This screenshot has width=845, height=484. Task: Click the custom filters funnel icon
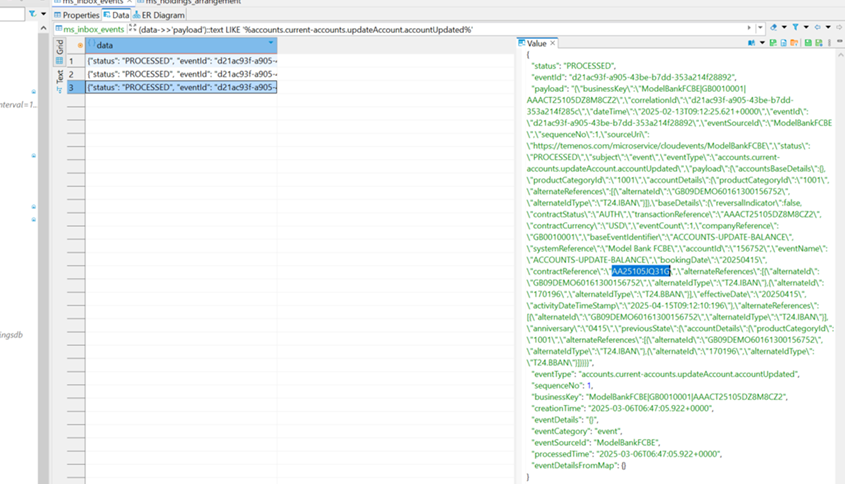click(795, 29)
